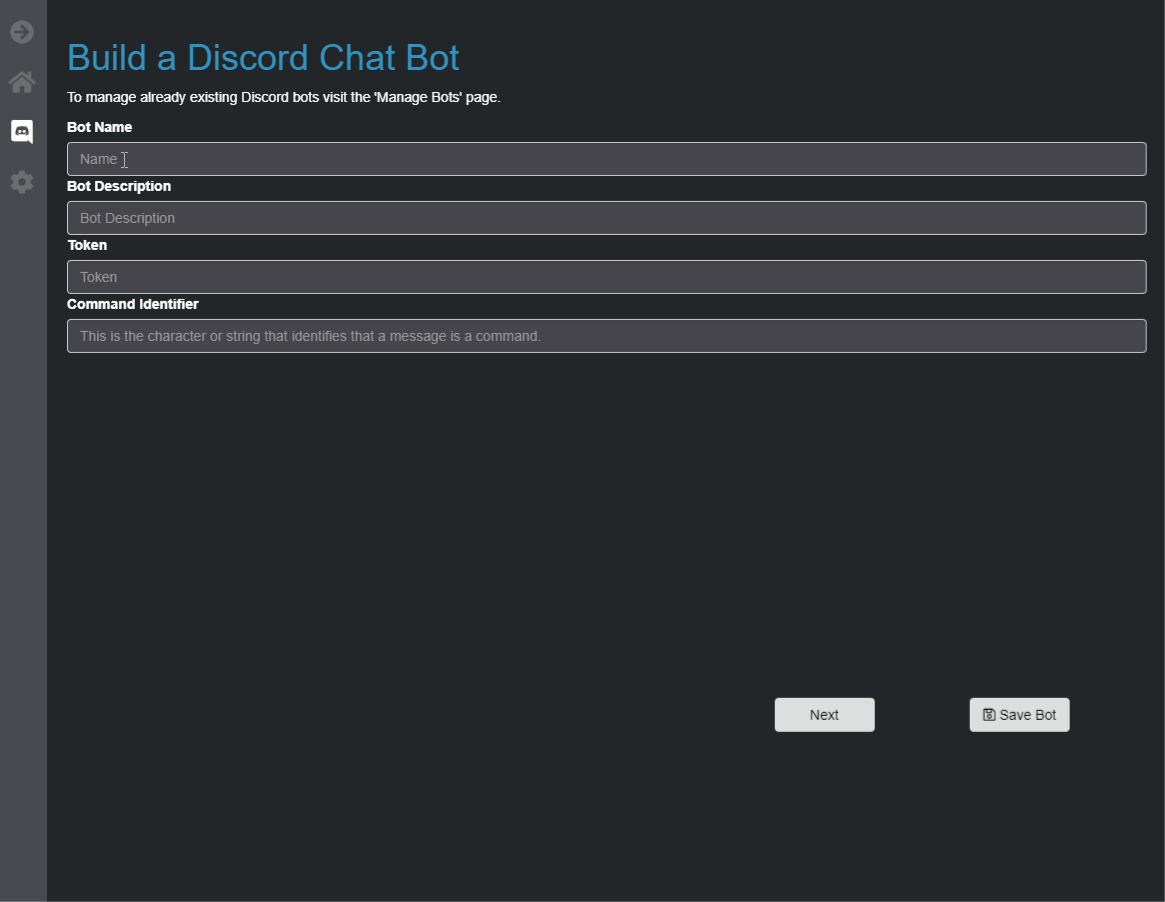The image size is (1165, 902).
Task: Save the bot with Save Bot
Action: (x=1019, y=715)
